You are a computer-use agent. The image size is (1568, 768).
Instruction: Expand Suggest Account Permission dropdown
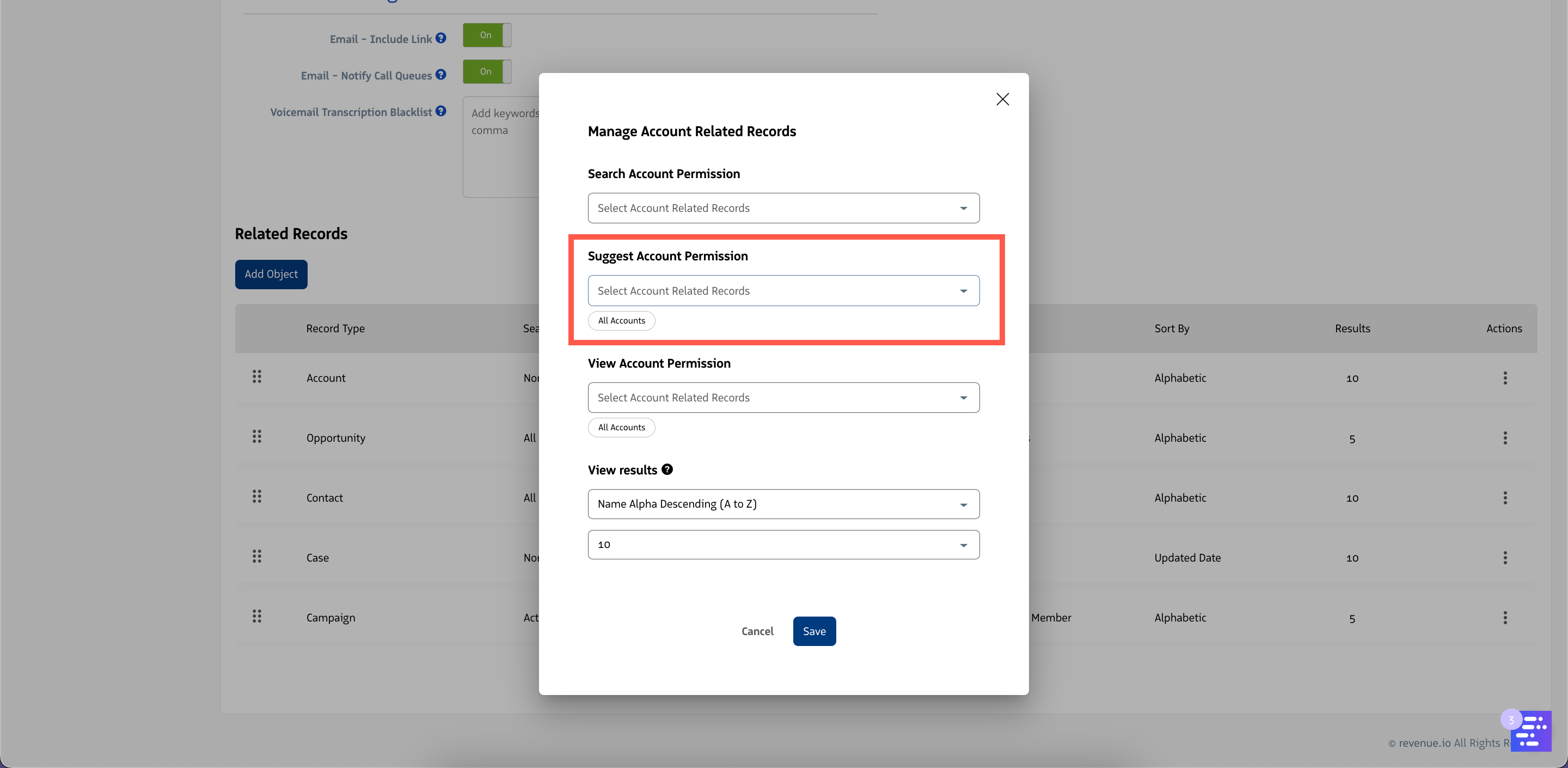pyautogui.click(x=783, y=291)
